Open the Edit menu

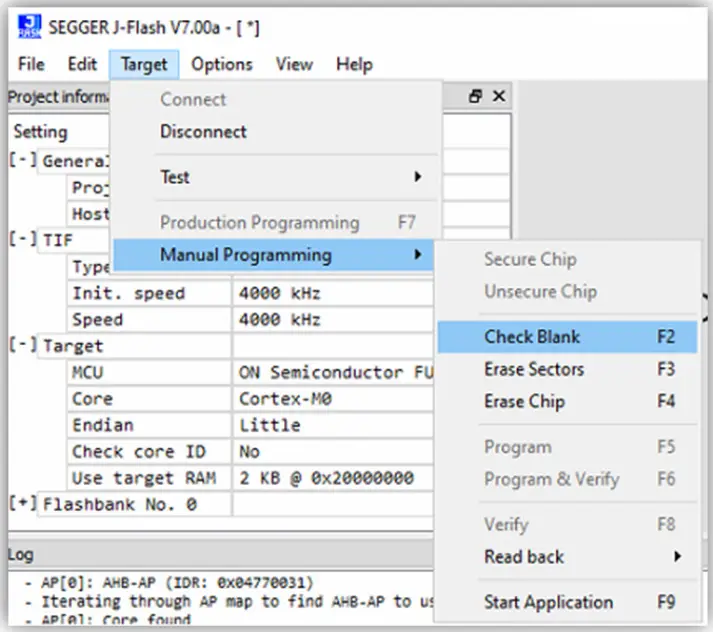click(82, 64)
